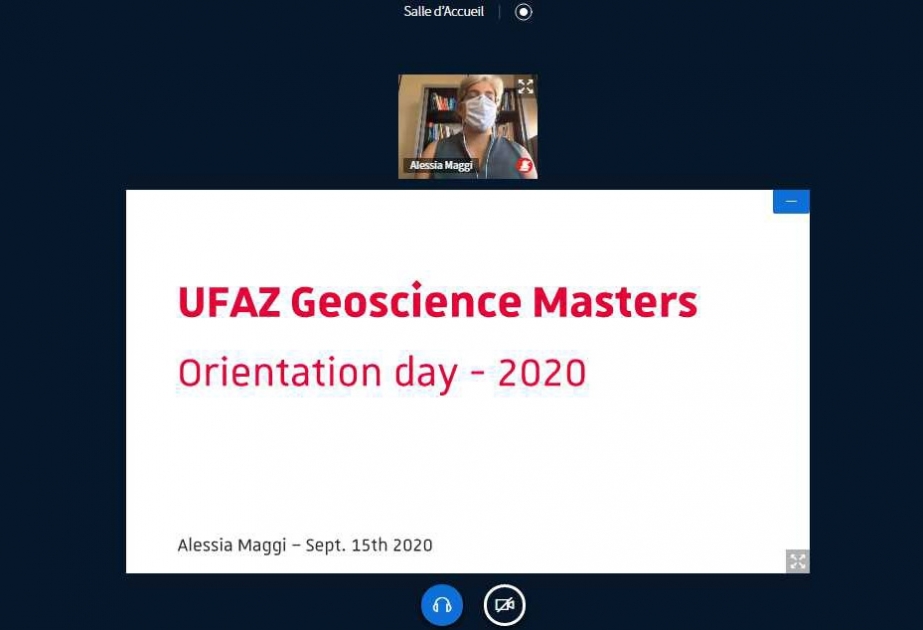The height and width of the screenshot is (630, 923).
Task: Minimize the presentation with blue dash button
Action: pyautogui.click(x=791, y=201)
